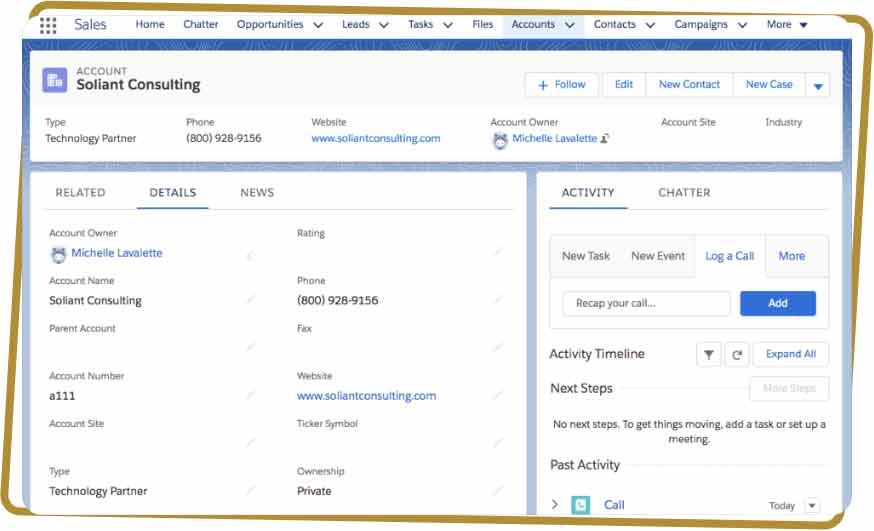The height and width of the screenshot is (531, 874).
Task: Click the activity timeline filter icon
Action: 708,354
